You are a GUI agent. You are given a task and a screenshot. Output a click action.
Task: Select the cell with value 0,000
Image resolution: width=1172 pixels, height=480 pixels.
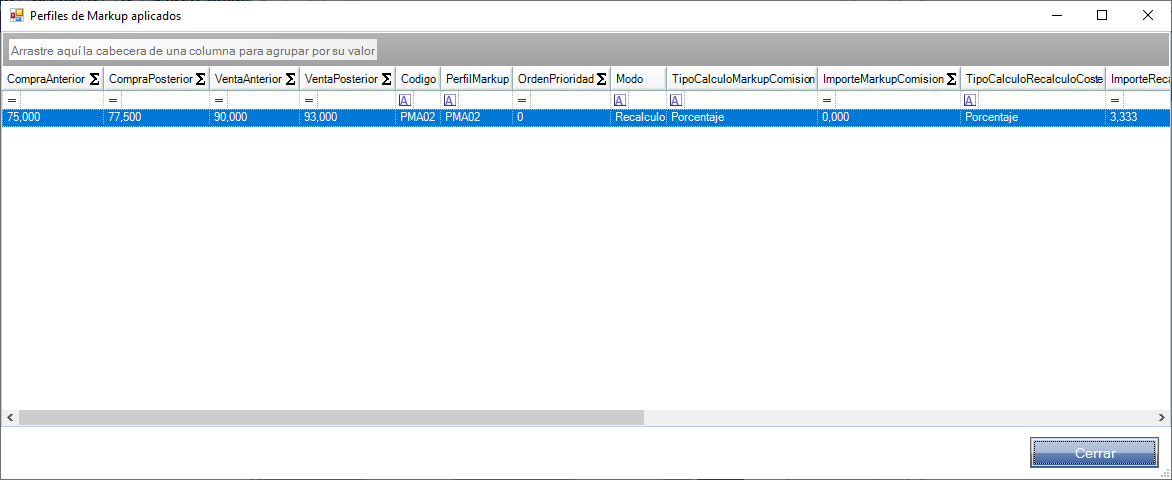[x=889, y=117]
